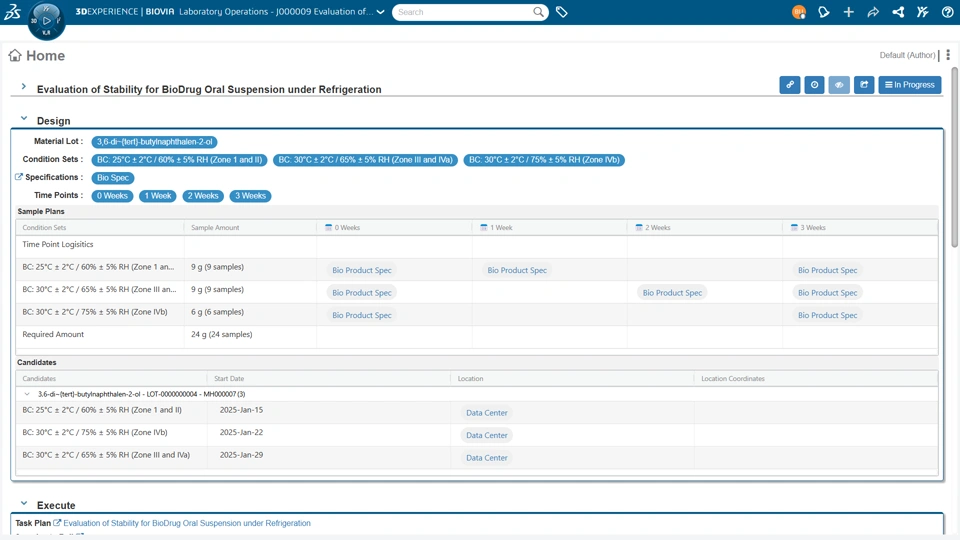960x540 pixels.
Task: Click calendar icon in 1 Week column
Action: [484, 227]
